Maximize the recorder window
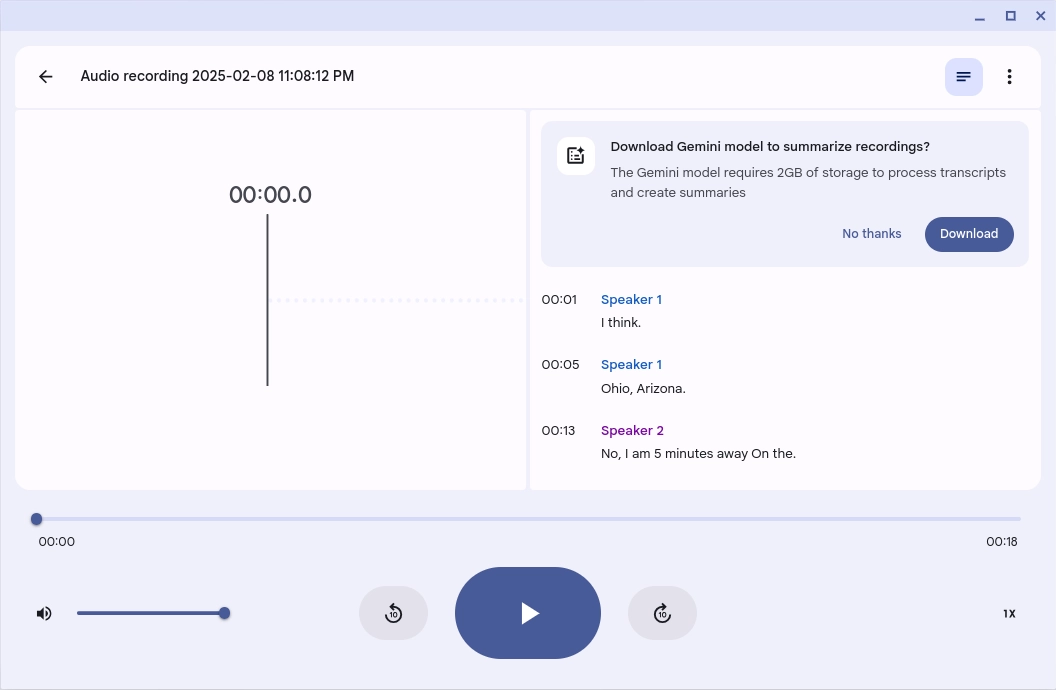This screenshot has width=1056, height=690. point(1010,16)
